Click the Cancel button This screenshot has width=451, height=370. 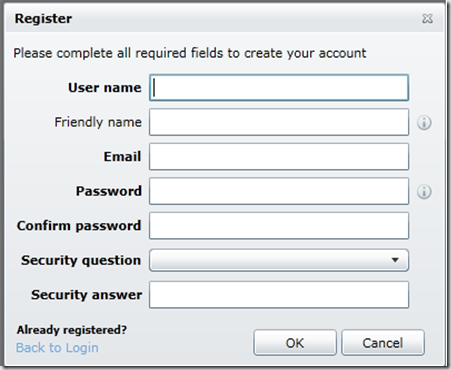tap(383, 343)
